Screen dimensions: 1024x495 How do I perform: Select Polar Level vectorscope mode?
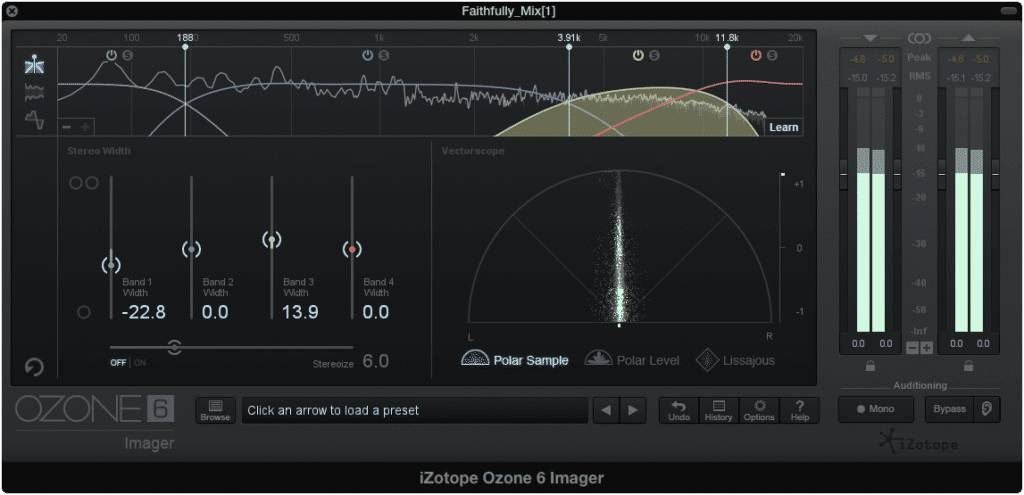632,360
